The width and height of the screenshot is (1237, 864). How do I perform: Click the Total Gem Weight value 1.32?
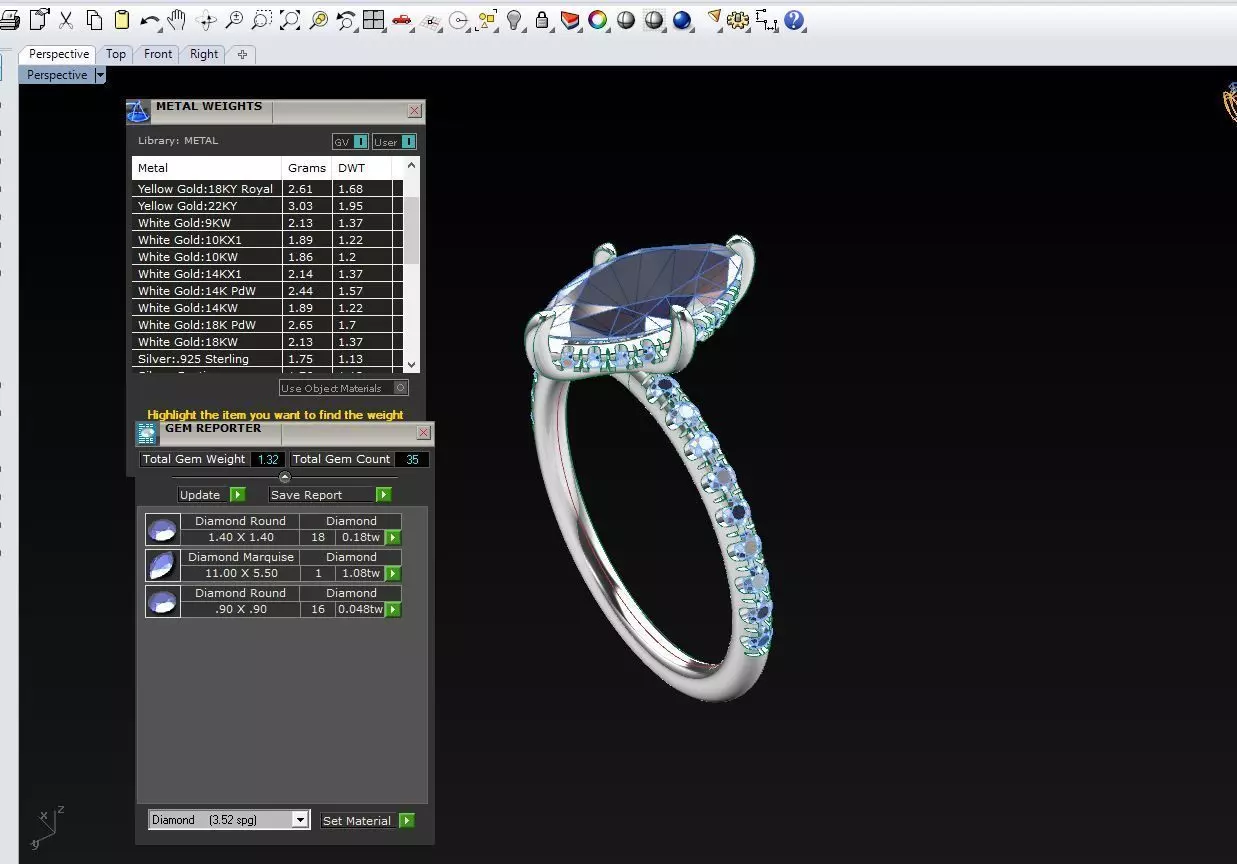268,459
